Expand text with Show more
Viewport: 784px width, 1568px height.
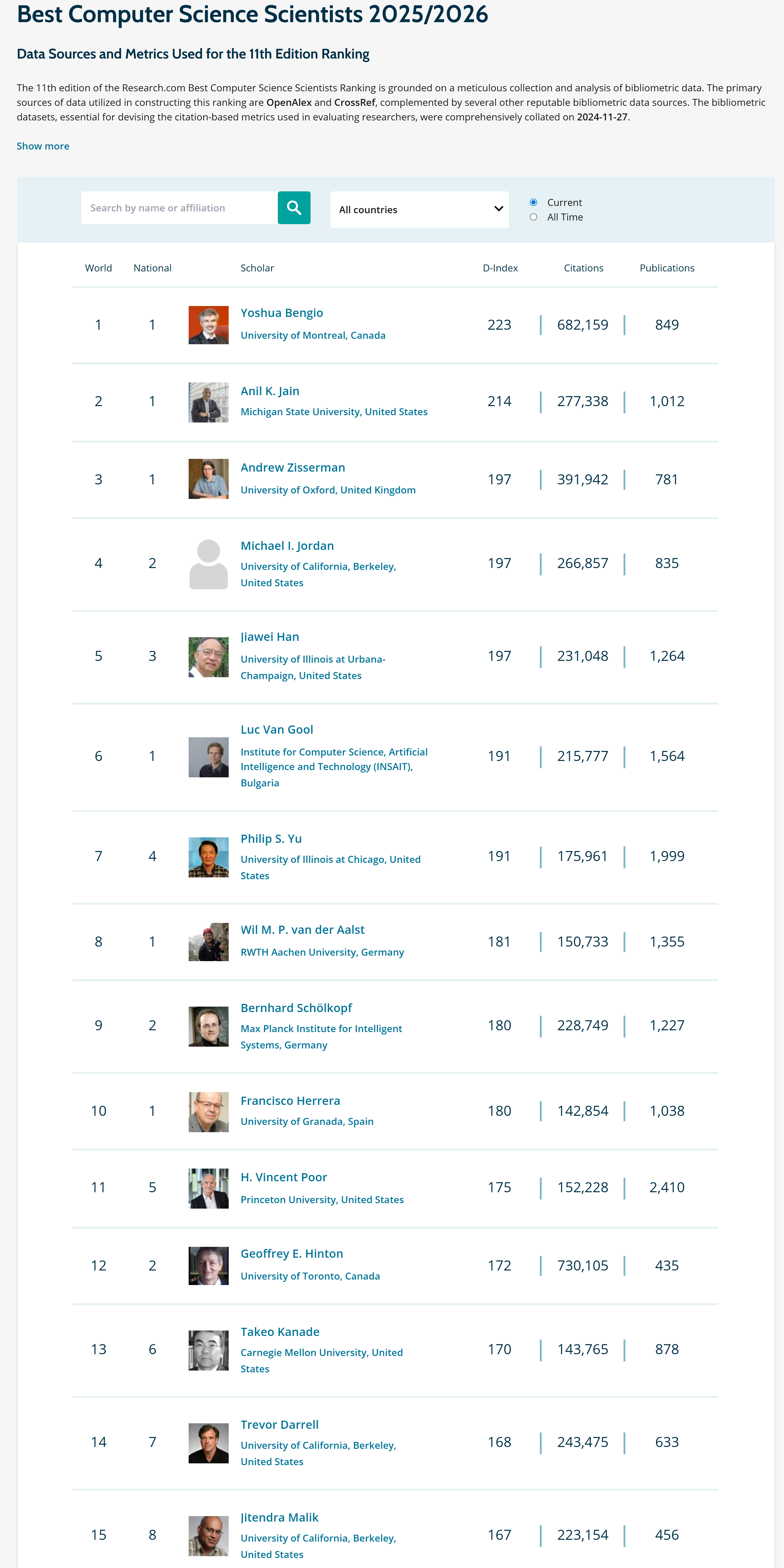pos(42,146)
